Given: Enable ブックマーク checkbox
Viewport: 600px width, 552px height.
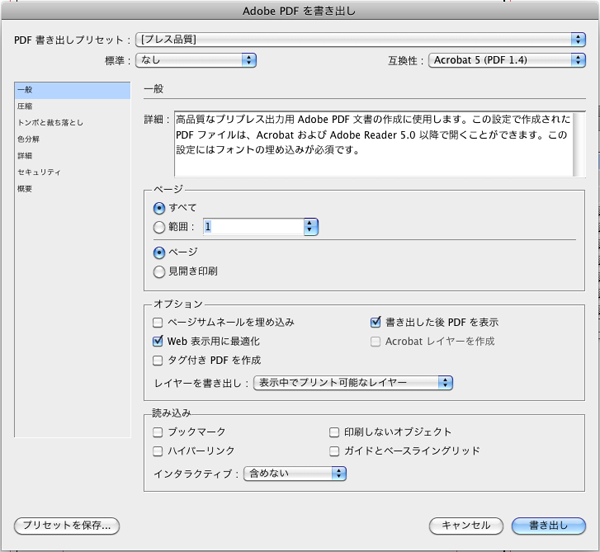Looking at the screenshot, I should (x=158, y=432).
